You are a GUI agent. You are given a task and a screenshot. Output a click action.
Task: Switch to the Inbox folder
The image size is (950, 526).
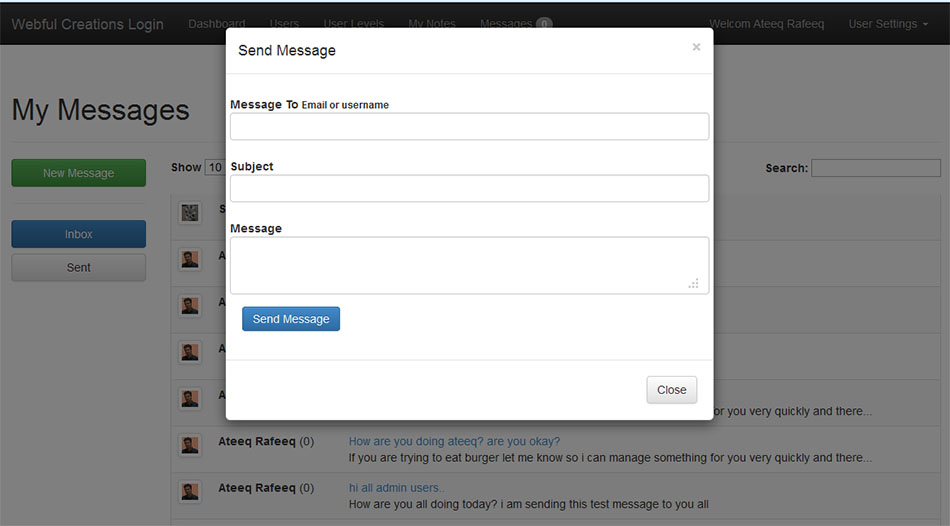click(x=78, y=234)
